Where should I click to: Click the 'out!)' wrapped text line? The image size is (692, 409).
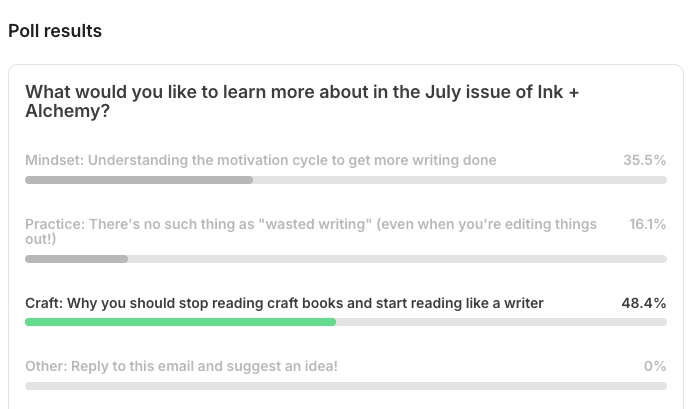(41, 239)
